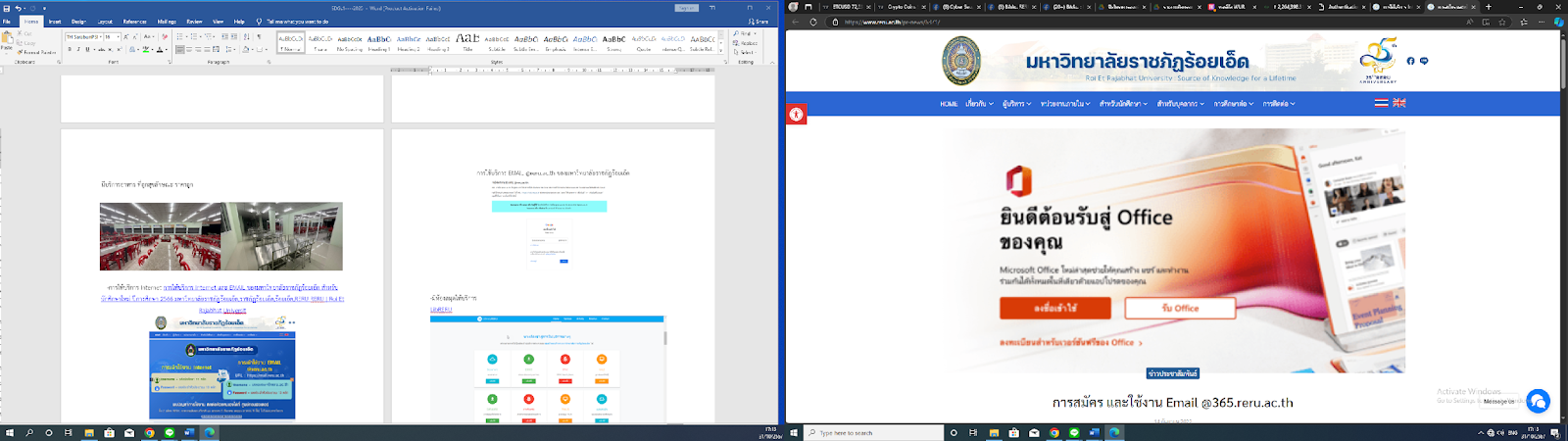The width and height of the screenshot is (1568, 441).
Task: Click HOME in university navigation bar
Action: [x=949, y=104]
